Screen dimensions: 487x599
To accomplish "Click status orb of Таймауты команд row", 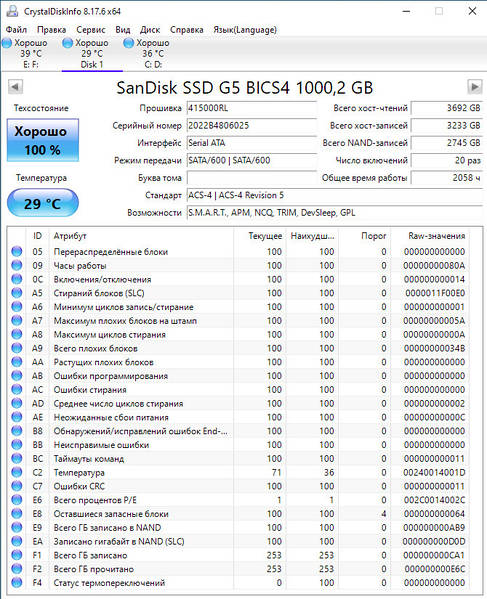I will pyautogui.click(x=17, y=458).
